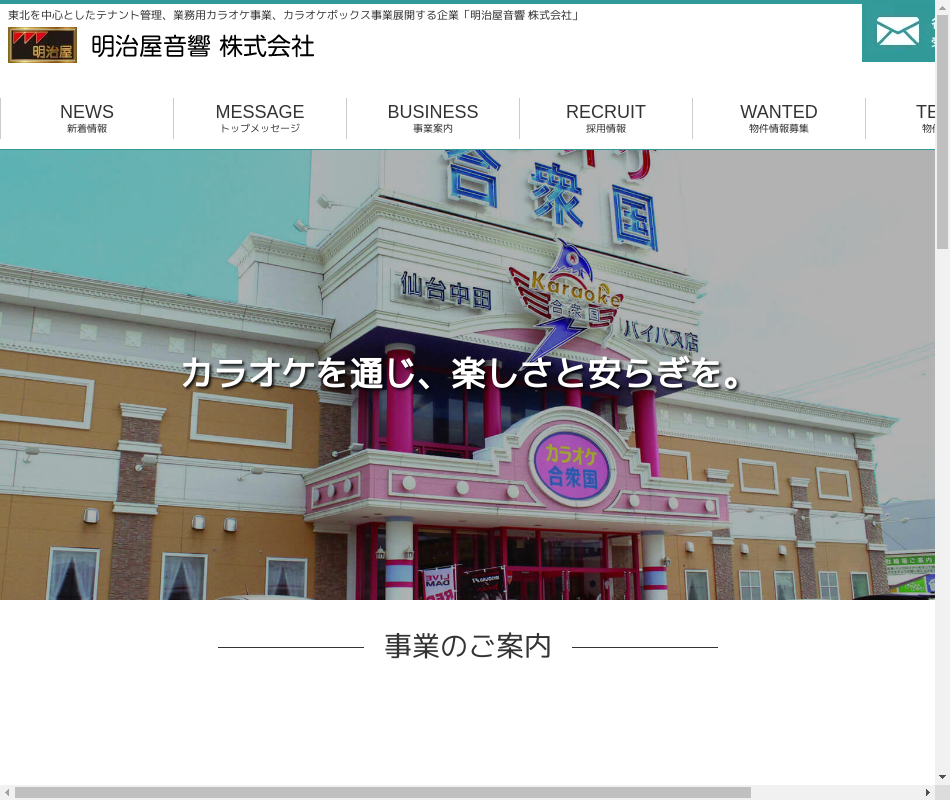Click the scroll right arrow
Screen dimensions: 950x800
(928, 793)
